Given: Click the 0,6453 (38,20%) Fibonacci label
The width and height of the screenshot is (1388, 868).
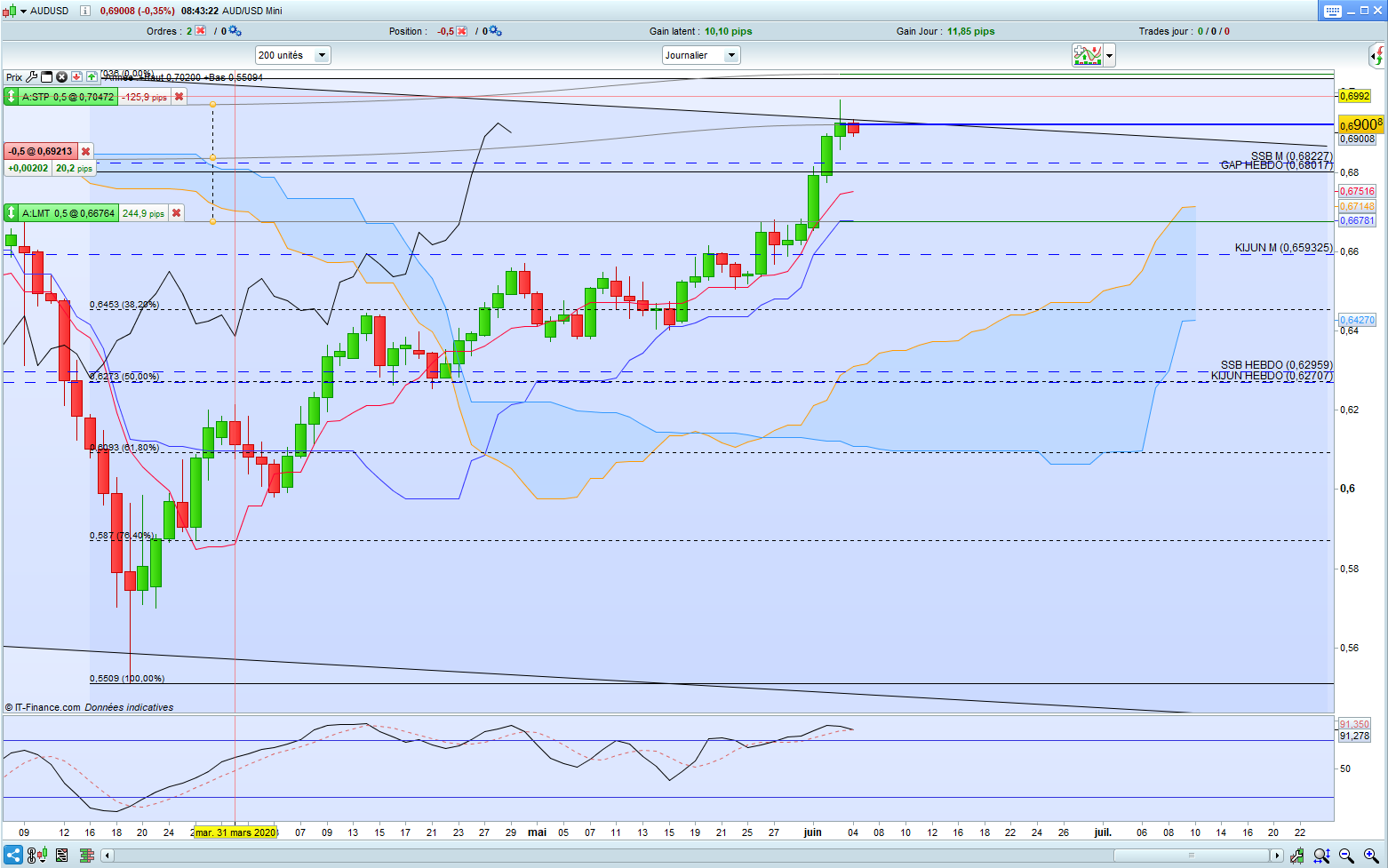Looking at the screenshot, I should [x=124, y=305].
